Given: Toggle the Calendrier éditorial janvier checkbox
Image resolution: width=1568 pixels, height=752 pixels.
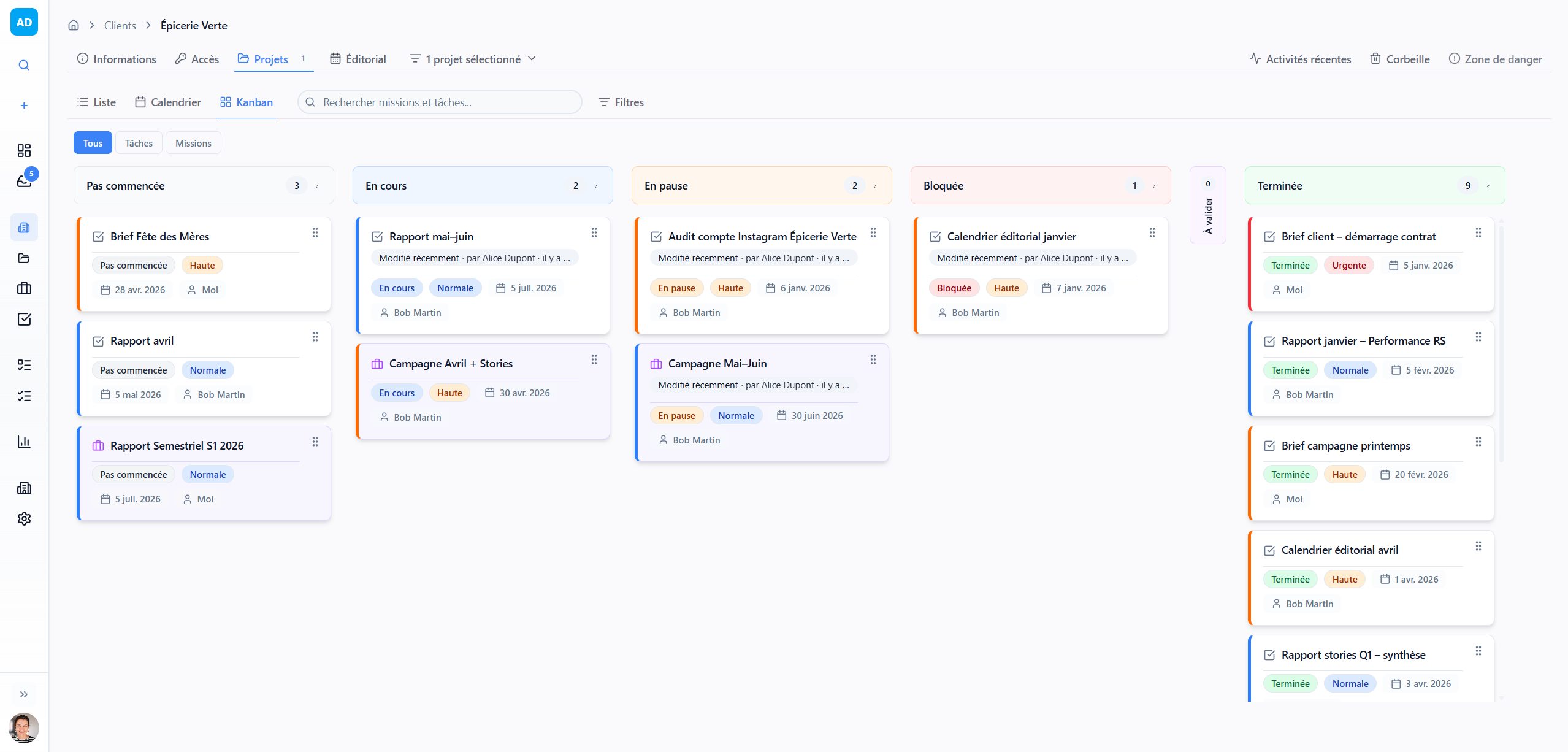Looking at the screenshot, I should 935,237.
